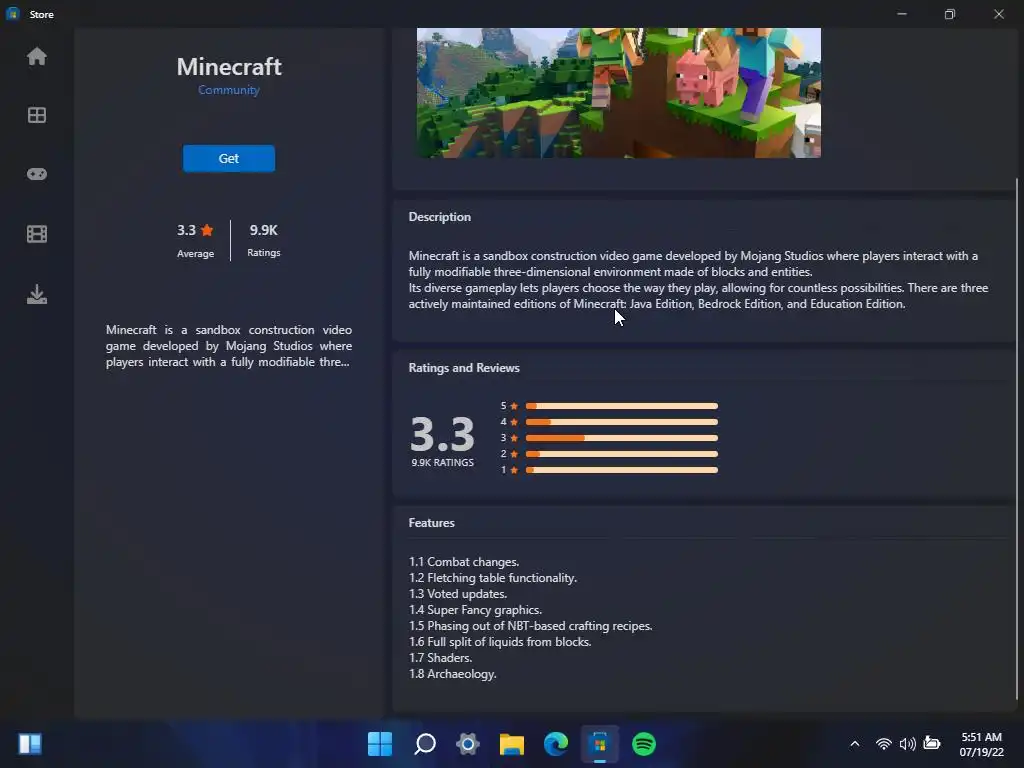Viewport: 1024px width, 768px height.
Task: Click the Ratings and Reviews heading
Action: [x=464, y=368]
